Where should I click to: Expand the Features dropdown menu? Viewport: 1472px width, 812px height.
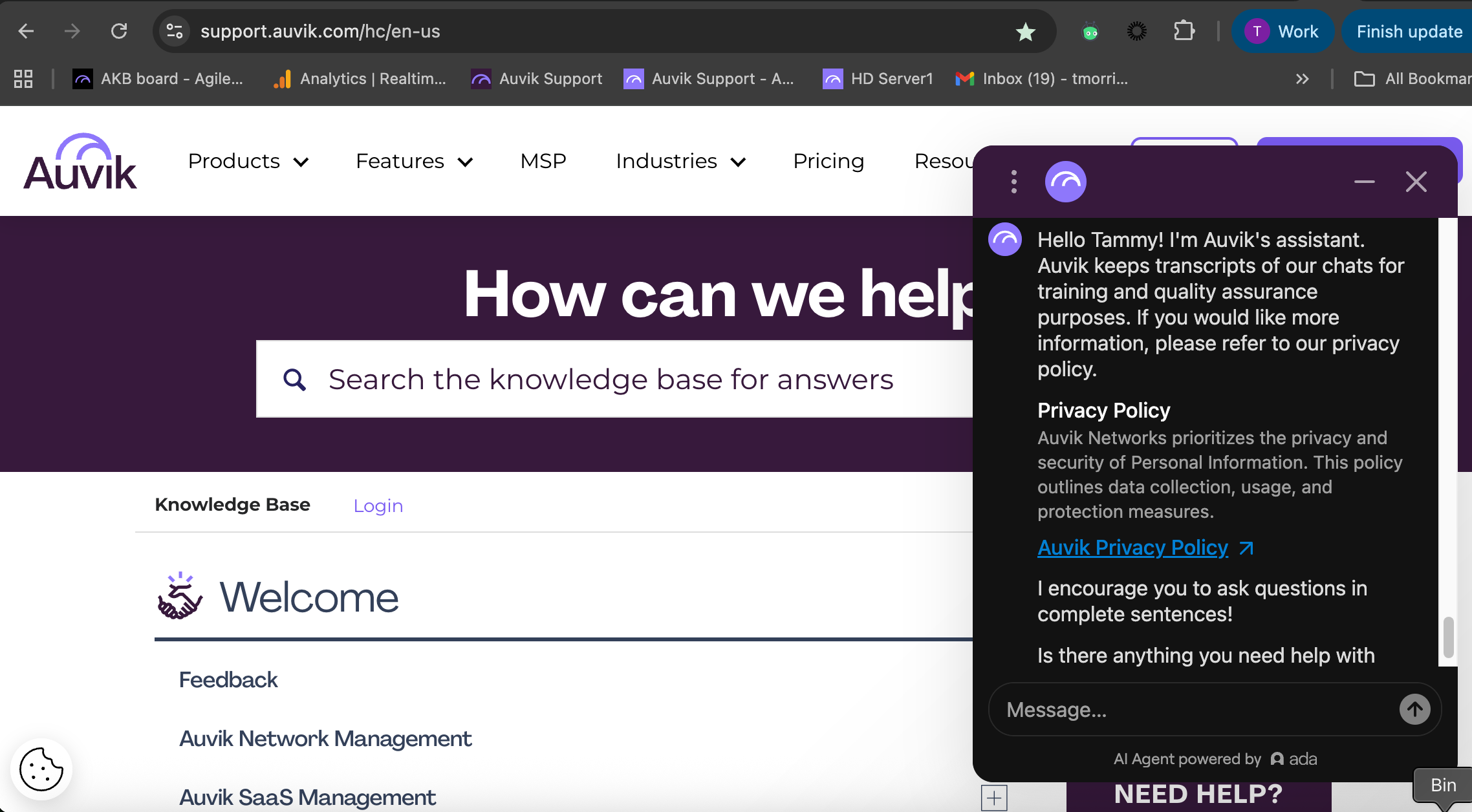415,161
